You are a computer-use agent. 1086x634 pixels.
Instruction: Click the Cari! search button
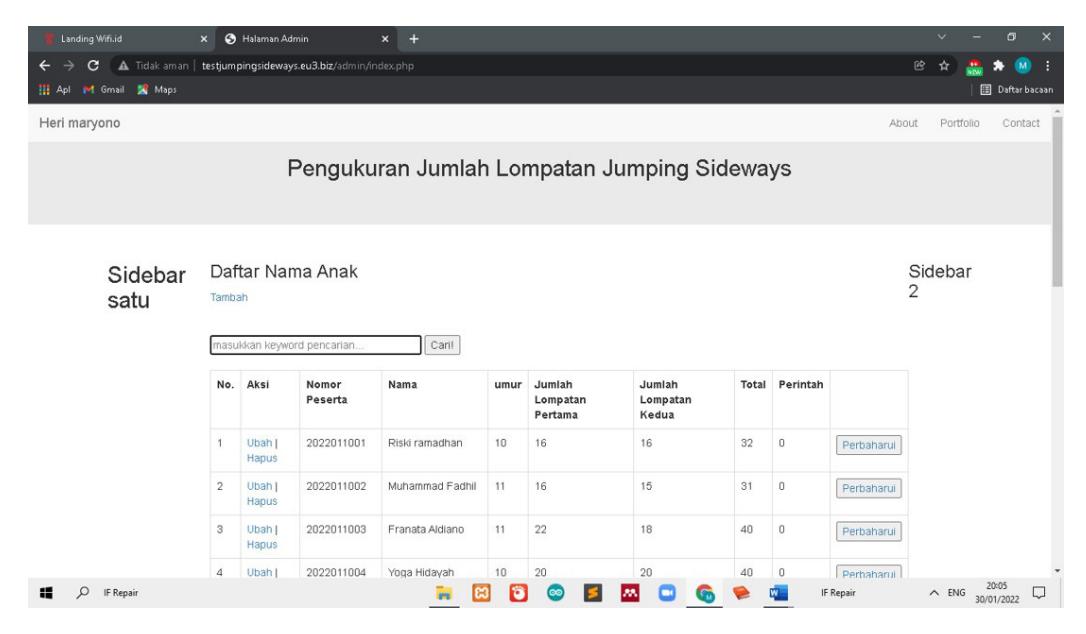(x=442, y=345)
